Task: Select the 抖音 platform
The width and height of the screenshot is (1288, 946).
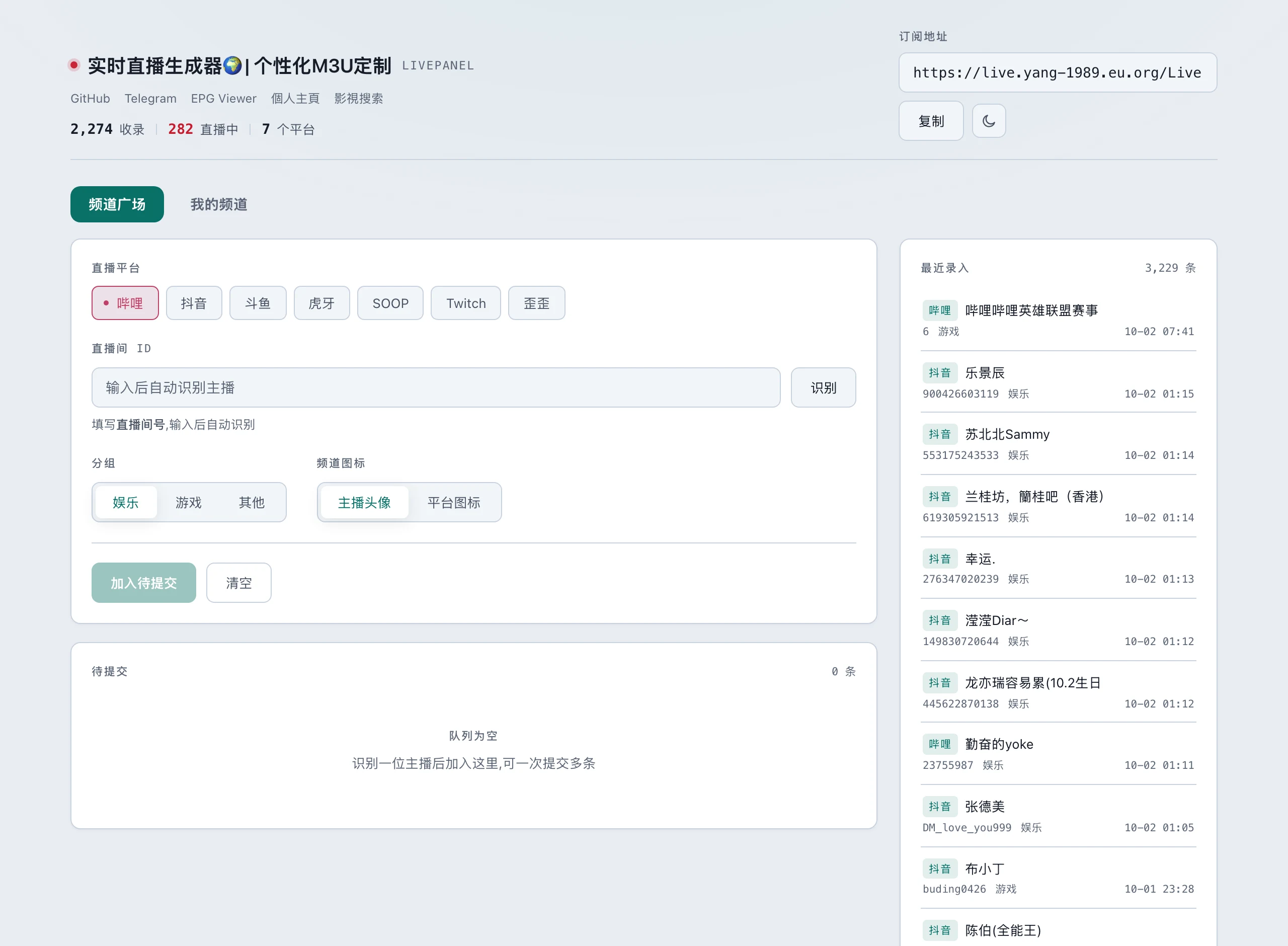Action: (x=194, y=303)
